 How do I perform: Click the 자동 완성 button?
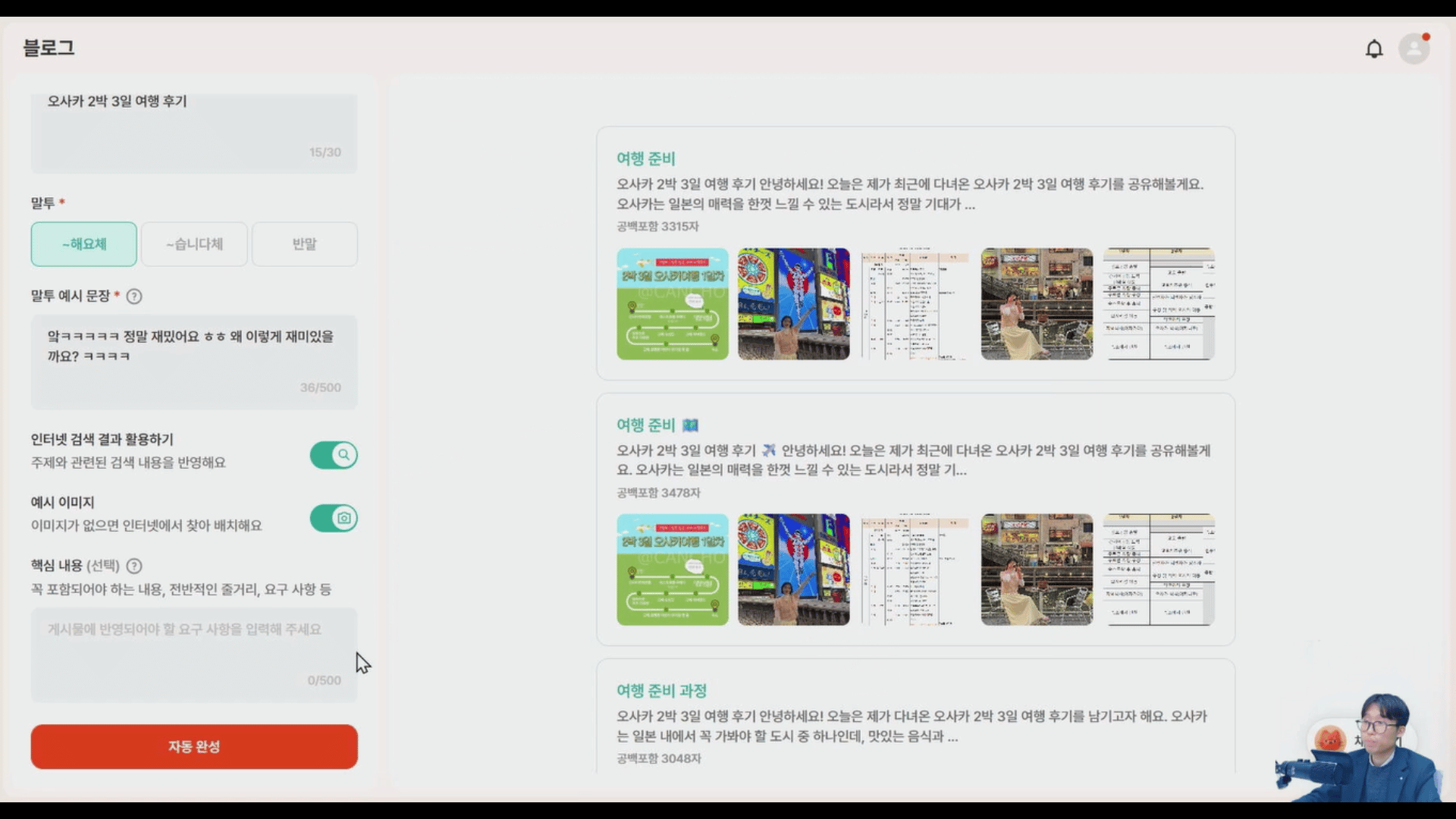tap(194, 747)
